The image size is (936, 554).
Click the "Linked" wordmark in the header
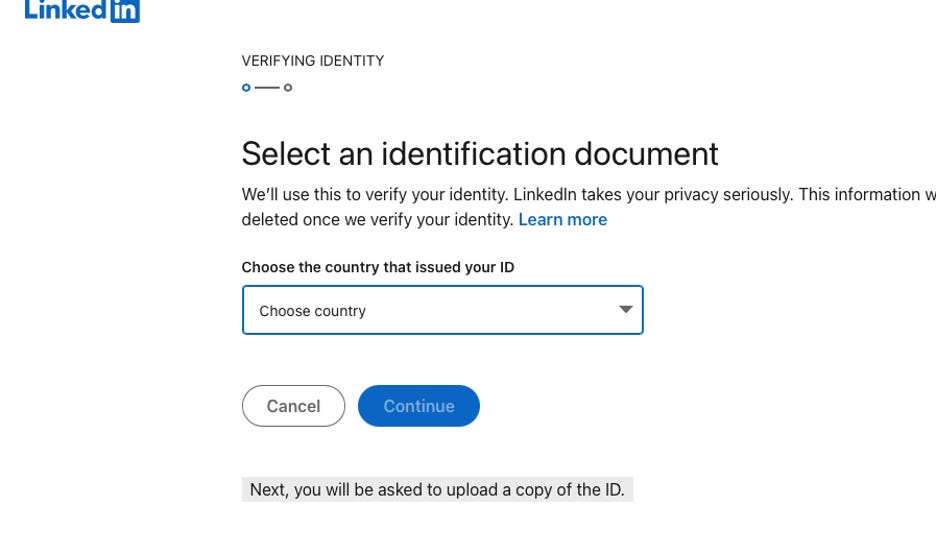66,10
